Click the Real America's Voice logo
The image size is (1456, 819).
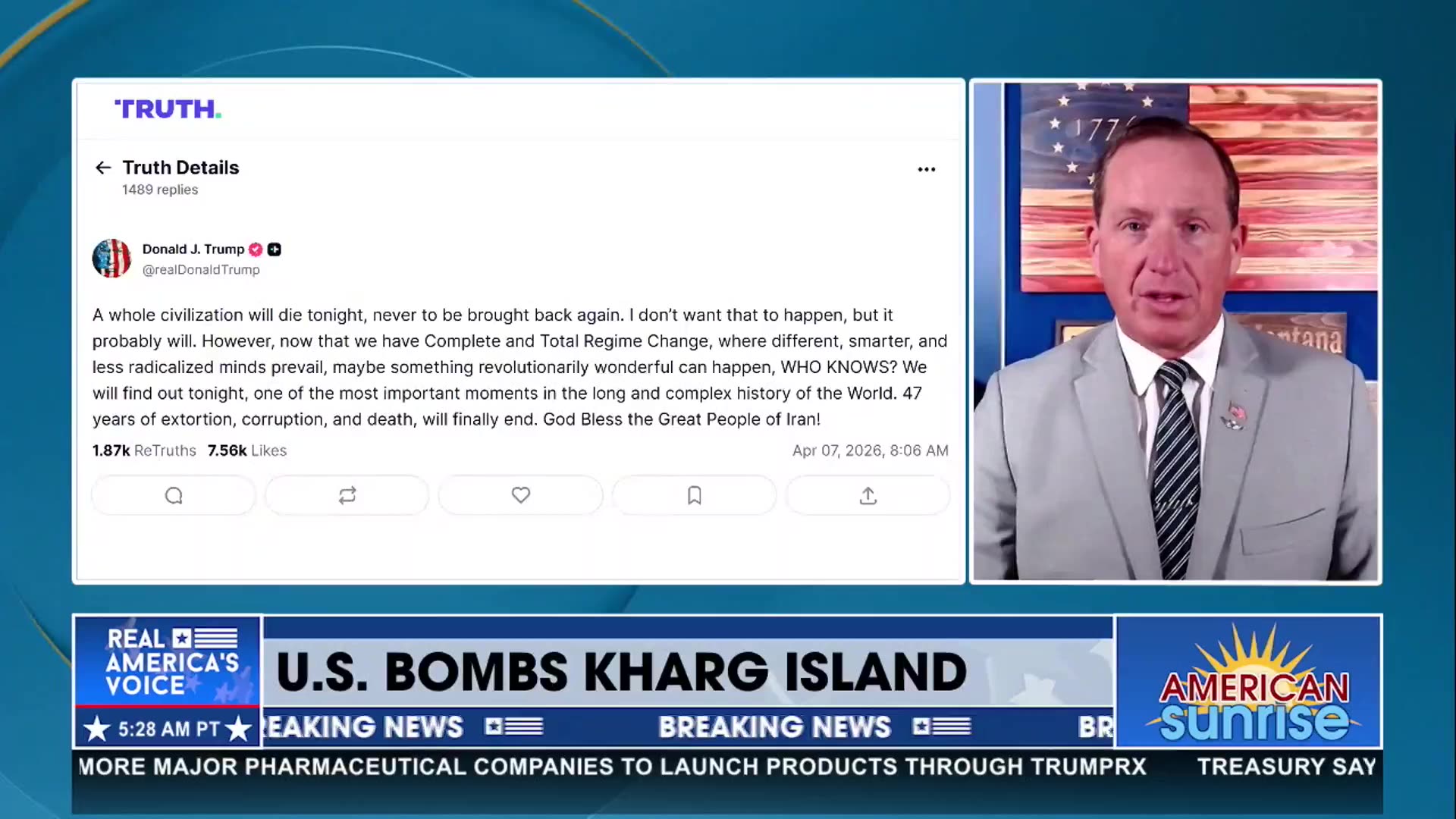tap(168, 662)
